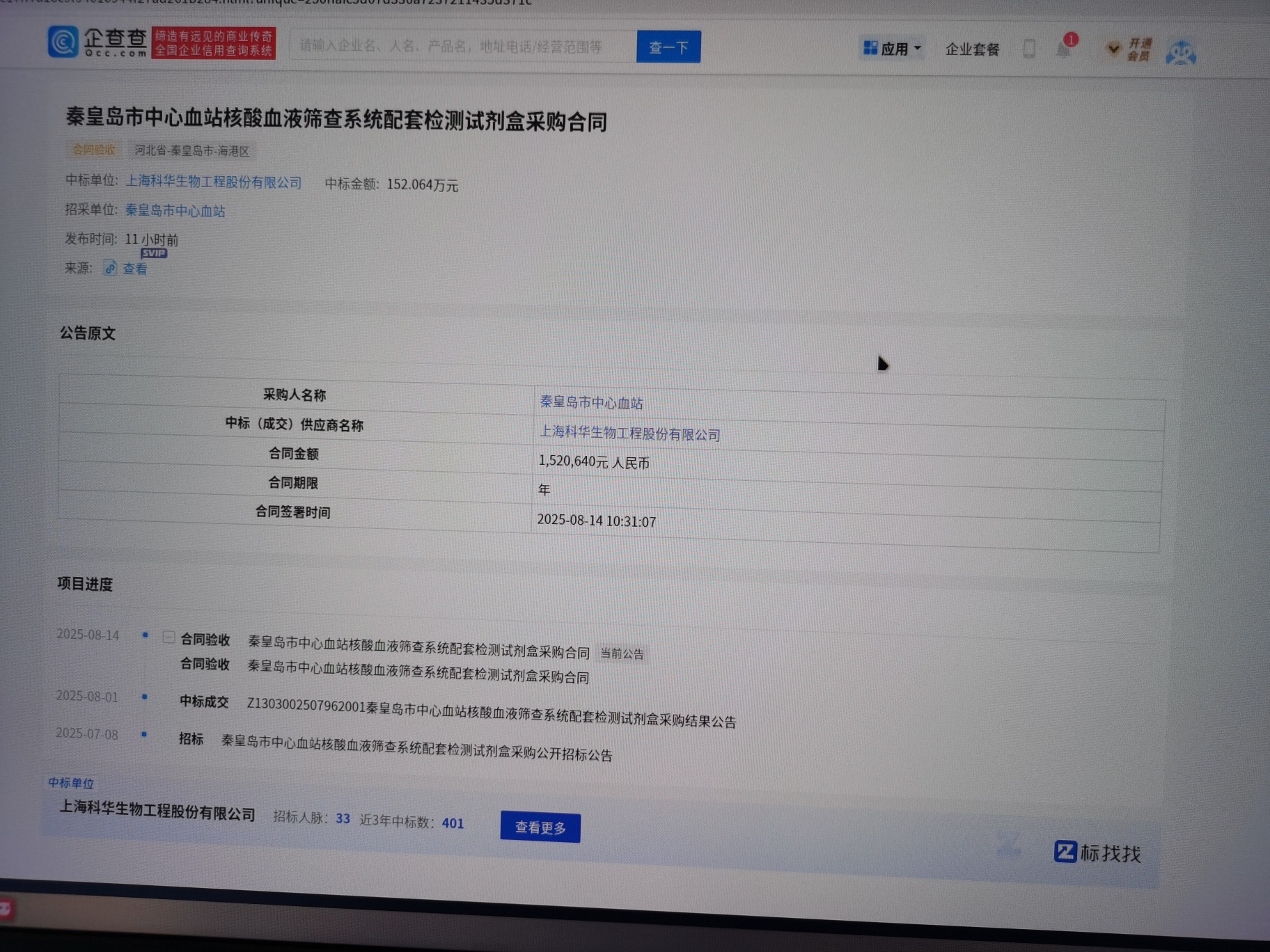Image resolution: width=1270 pixels, height=952 pixels.
Task: Click 上海科华生物工程股份有限公司 in bottom bar
Action: pos(157,810)
